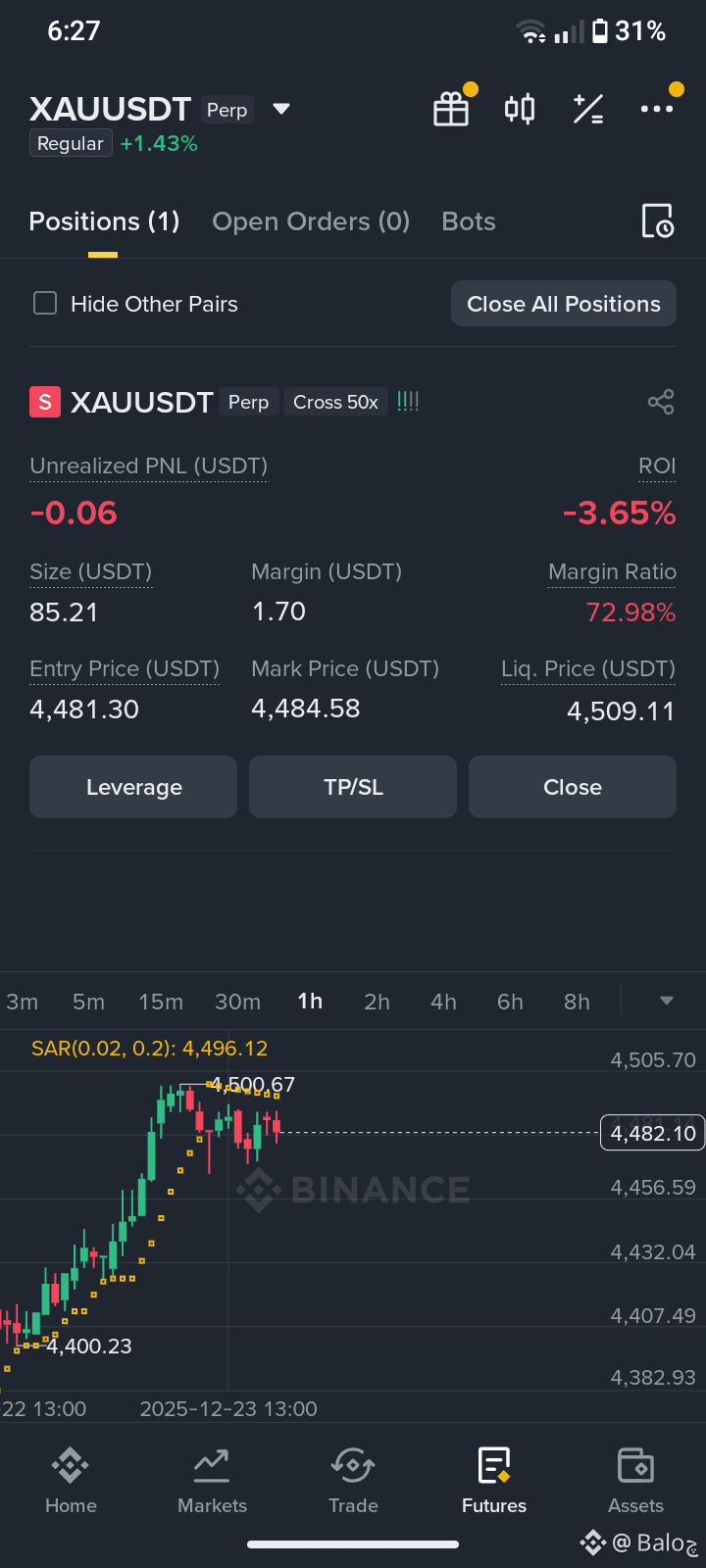This screenshot has width=706, height=1568.
Task: Open the gift rewards icon
Action: [x=451, y=109]
